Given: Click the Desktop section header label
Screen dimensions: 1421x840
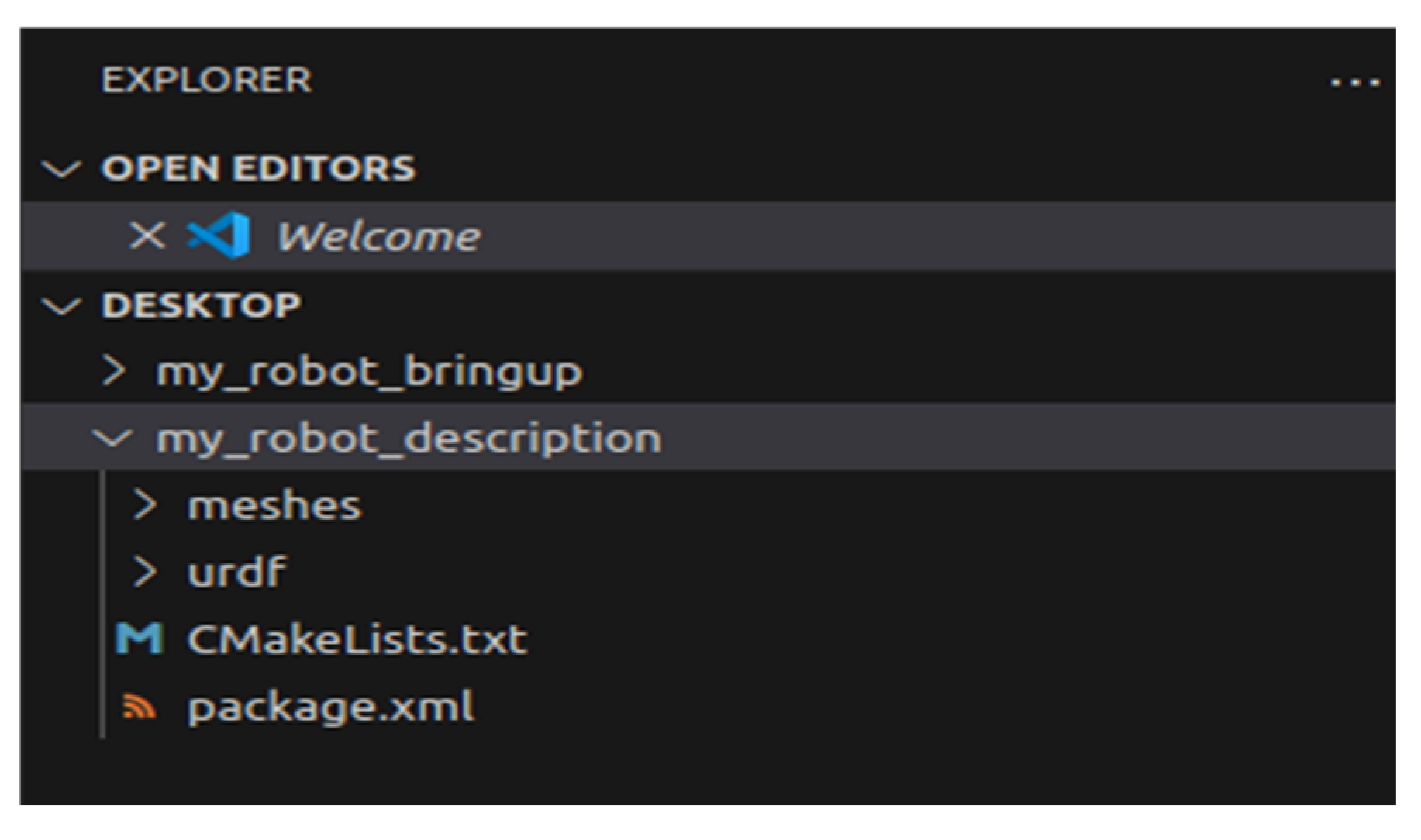Looking at the screenshot, I should point(201,305).
